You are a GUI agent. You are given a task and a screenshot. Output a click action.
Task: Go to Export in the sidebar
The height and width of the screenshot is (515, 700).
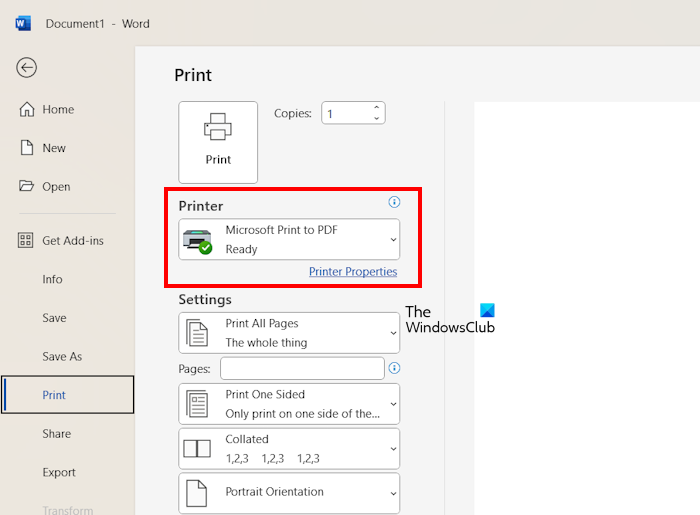(x=58, y=472)
